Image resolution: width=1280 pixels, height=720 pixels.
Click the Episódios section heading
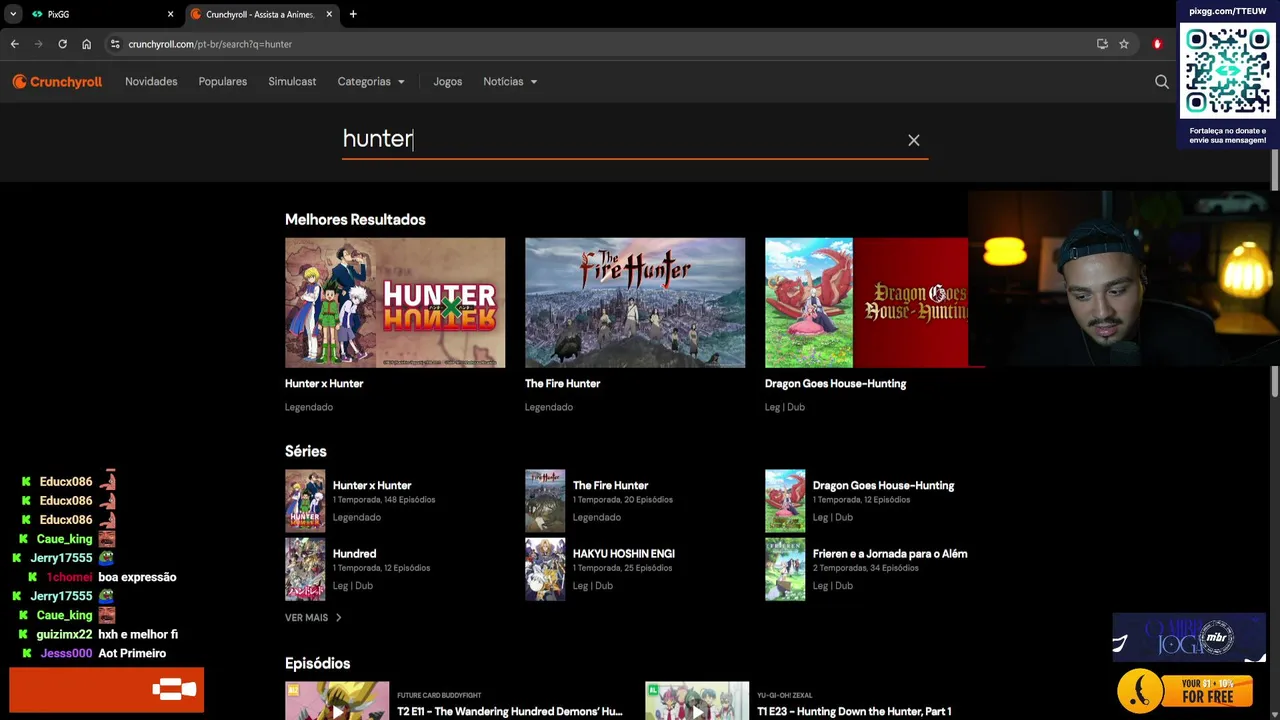318,664
